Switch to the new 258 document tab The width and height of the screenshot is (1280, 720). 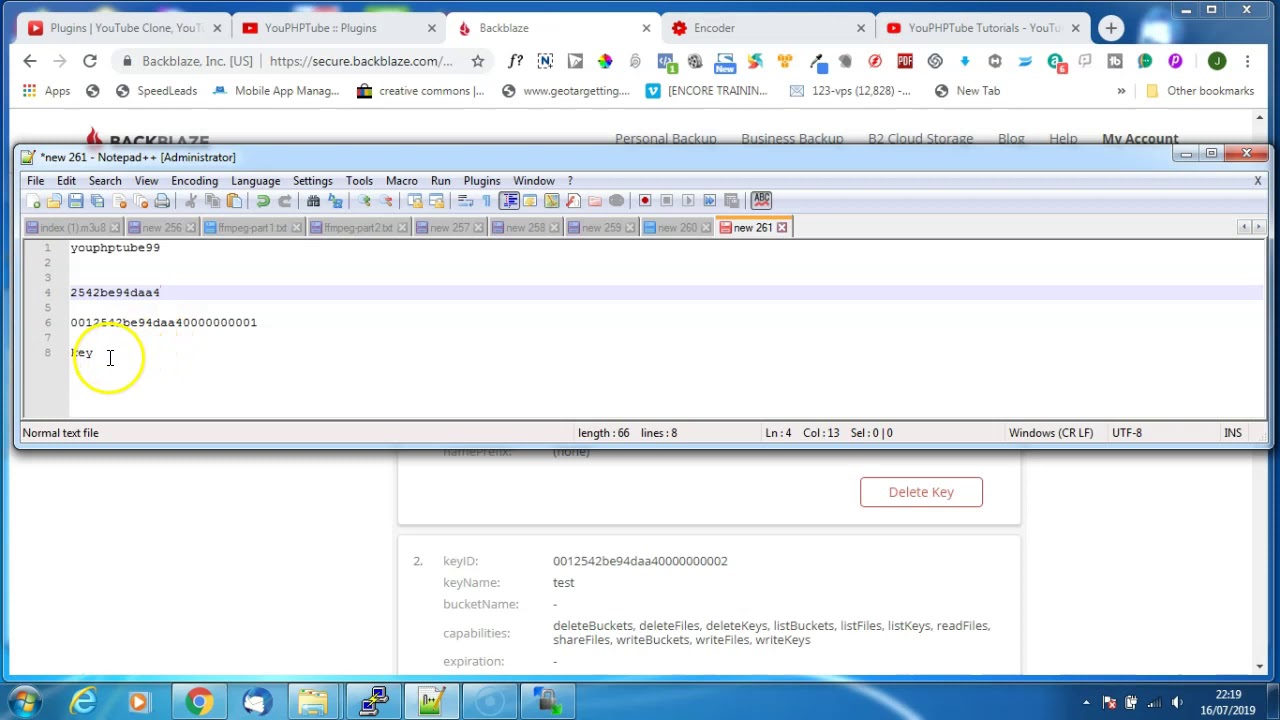[x=525, y=228]
